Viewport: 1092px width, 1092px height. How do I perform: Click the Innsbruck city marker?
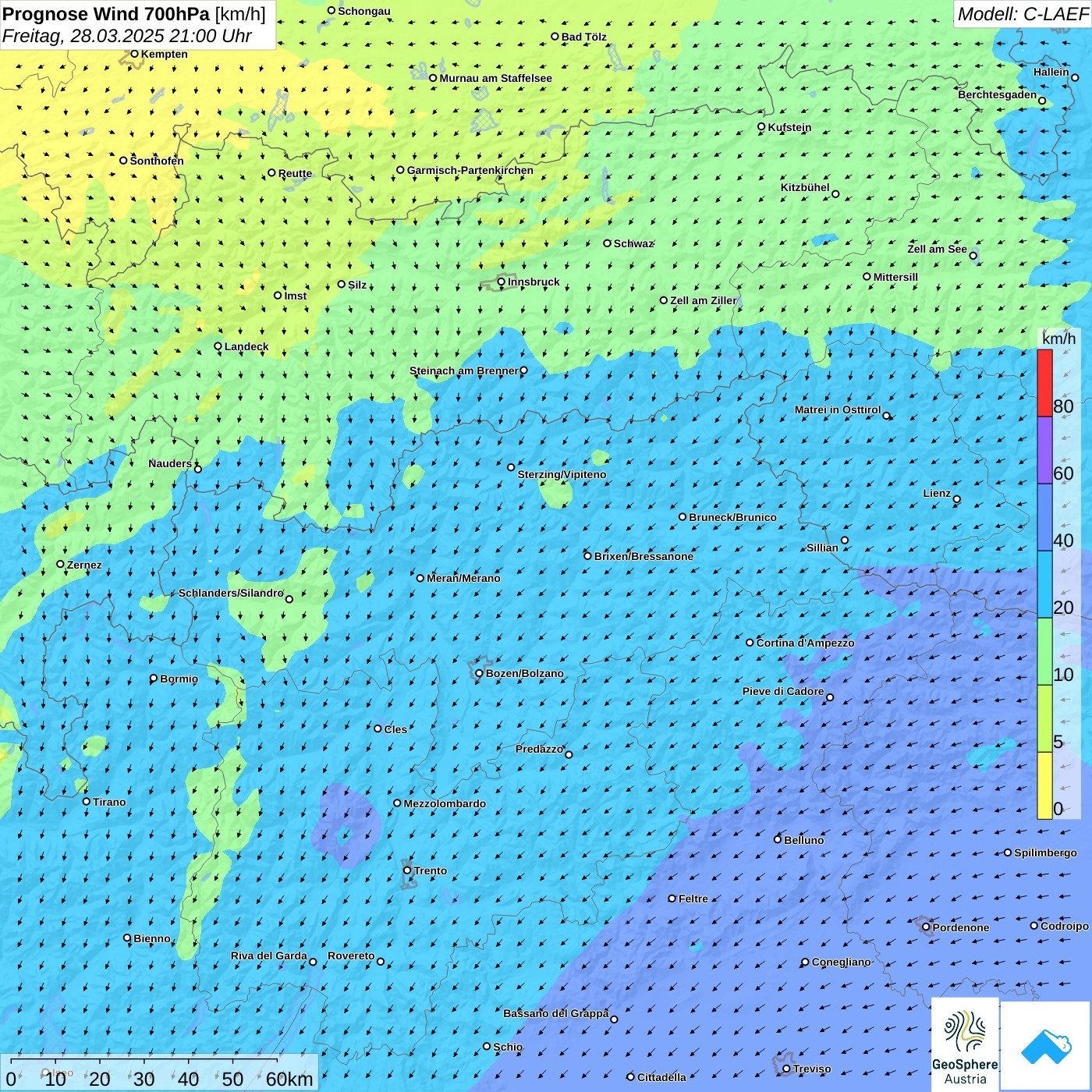tap(501, 282)
